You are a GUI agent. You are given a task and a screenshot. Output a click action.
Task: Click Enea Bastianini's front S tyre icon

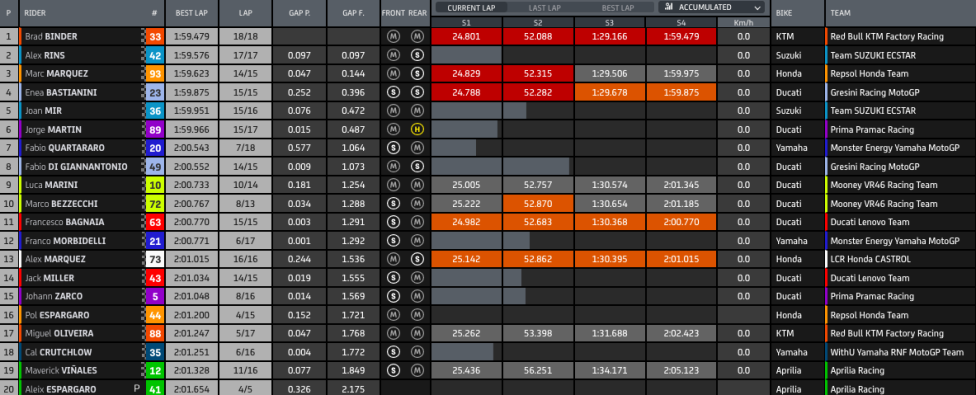(x=393, y=93)
